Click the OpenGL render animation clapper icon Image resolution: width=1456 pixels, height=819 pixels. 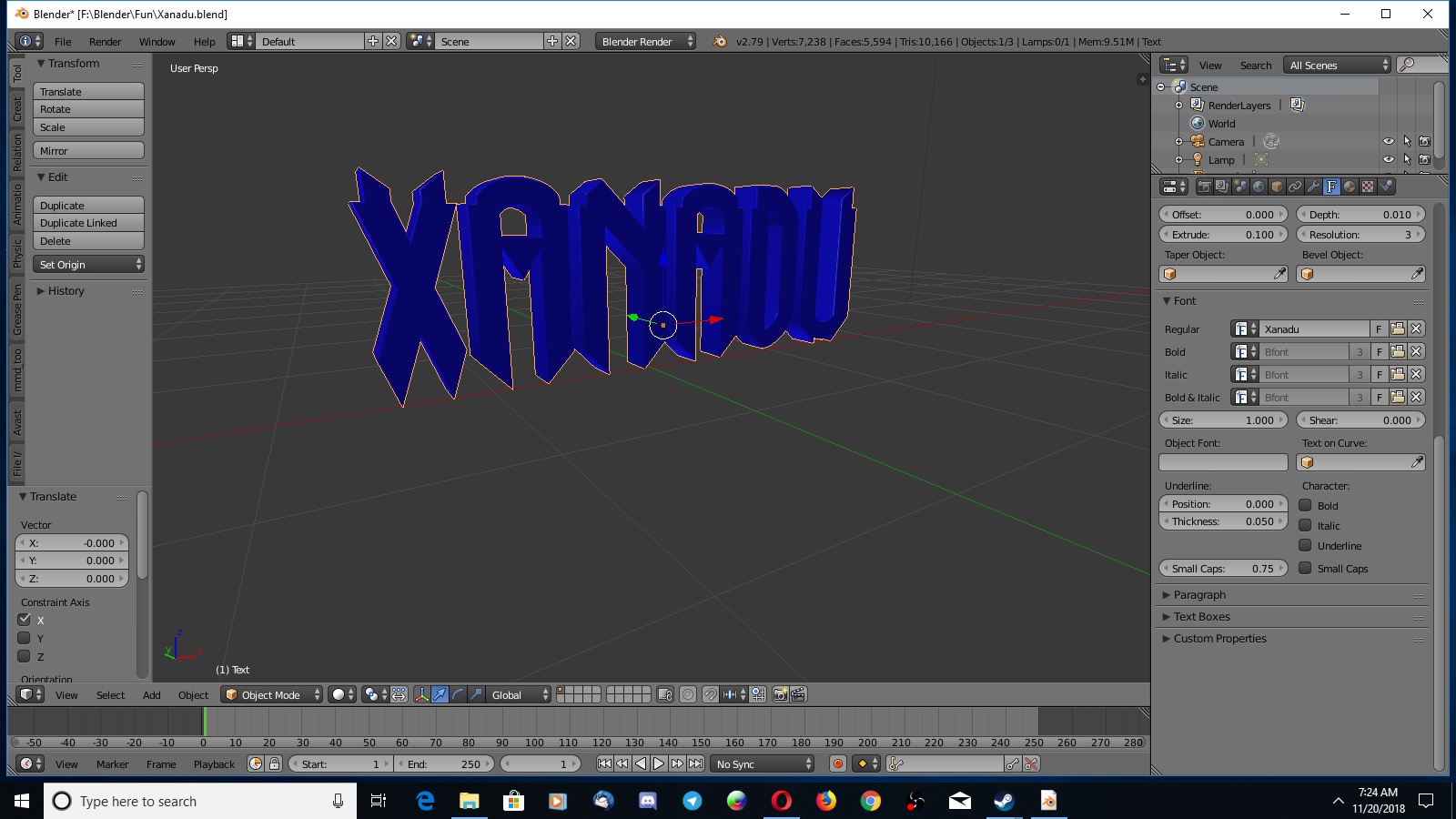pyautogui.click(x=798, y=694)
